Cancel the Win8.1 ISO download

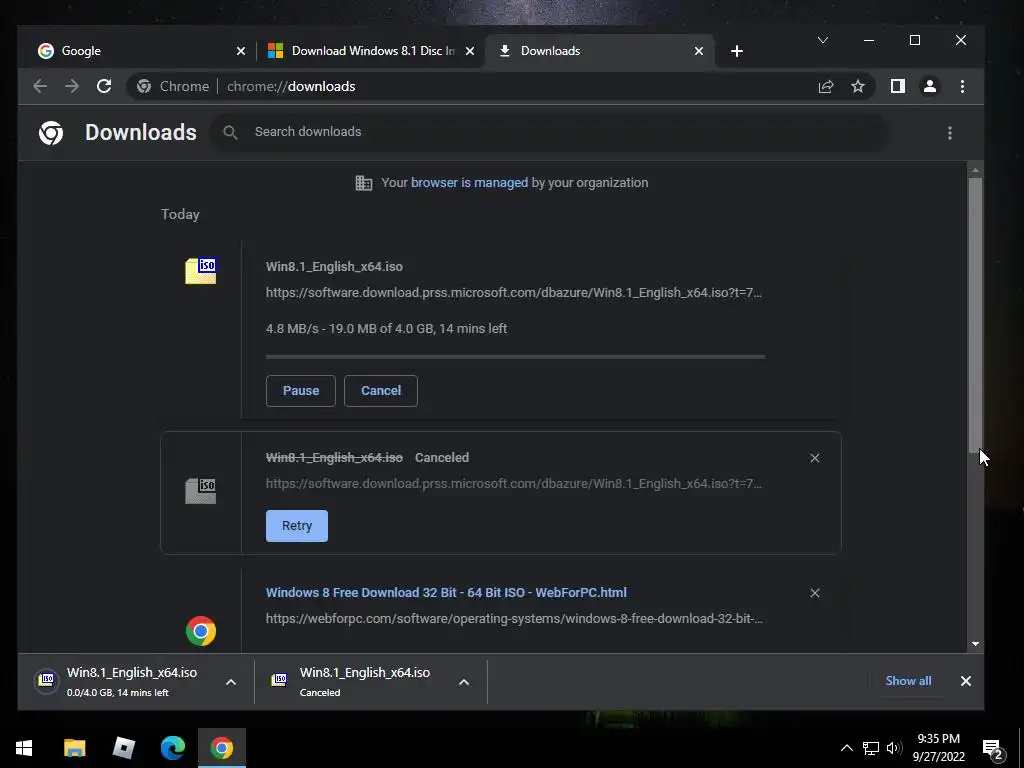pos(381,391)
